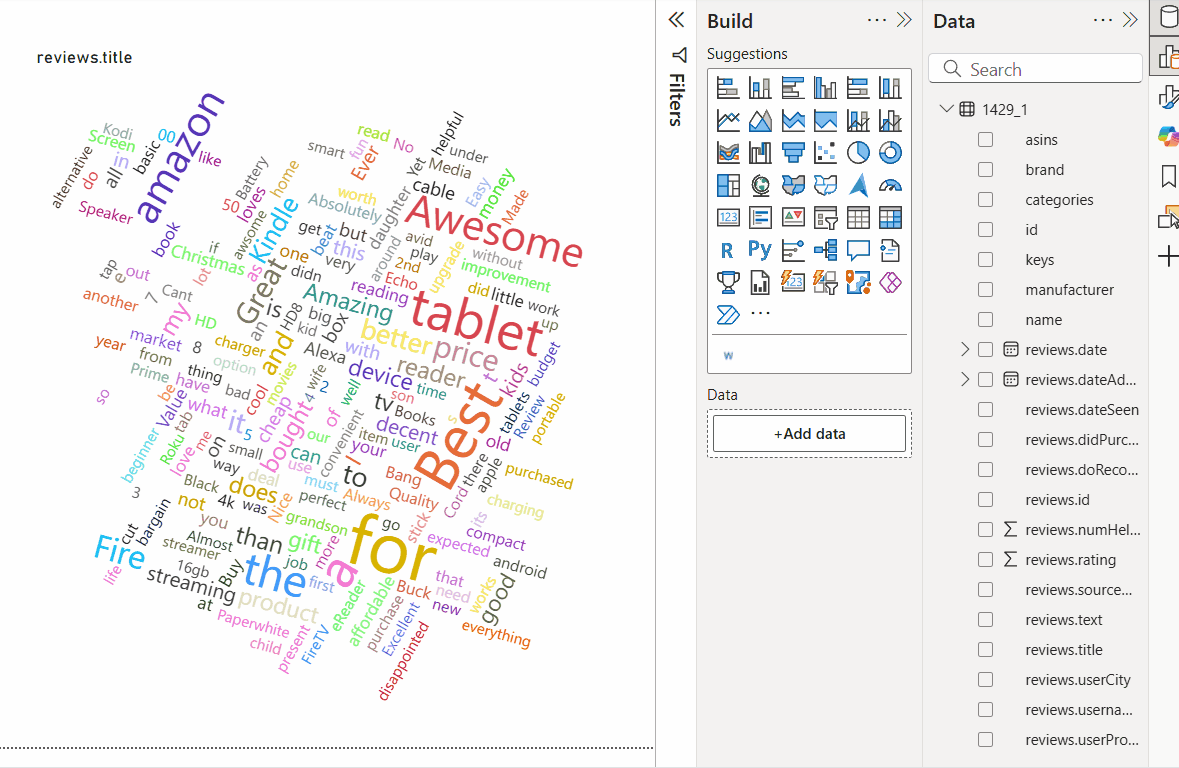Image resolution: width=1179 pixels, height=768 pixels.
Task: Add an R script visual
Action: click(x=727, y=249)
